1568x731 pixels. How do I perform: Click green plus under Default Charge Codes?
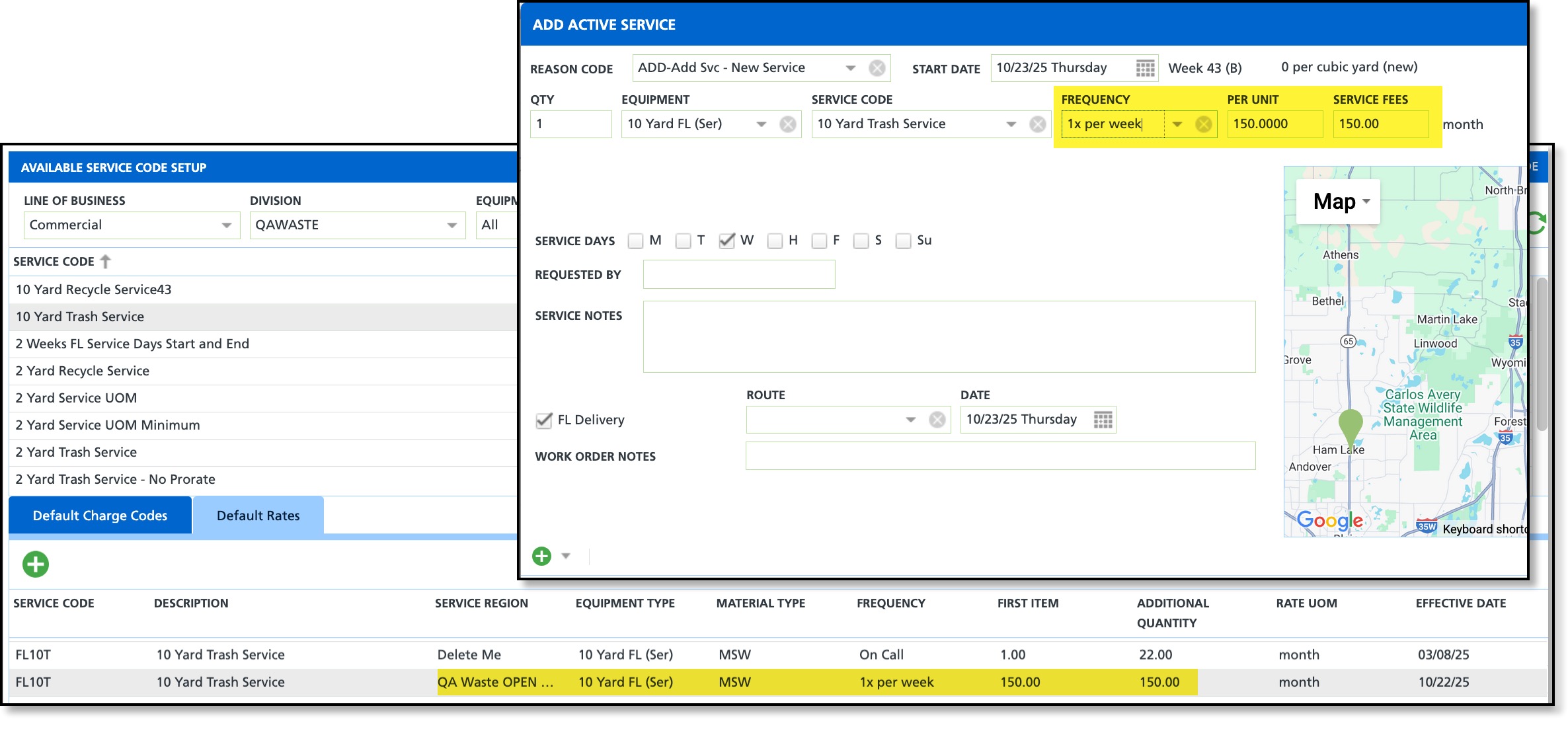(x=36, y=564)
